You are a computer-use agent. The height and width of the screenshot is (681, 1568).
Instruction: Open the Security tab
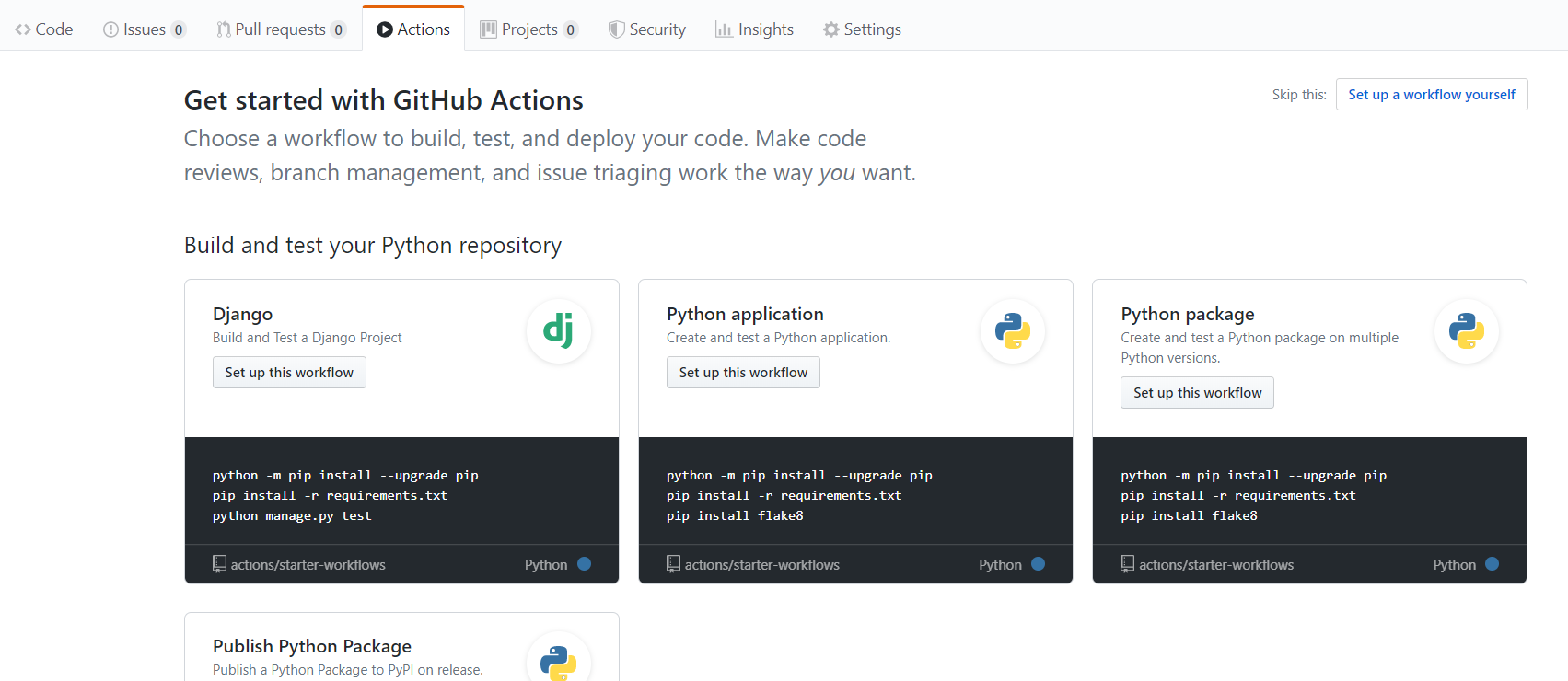[647, 29]
